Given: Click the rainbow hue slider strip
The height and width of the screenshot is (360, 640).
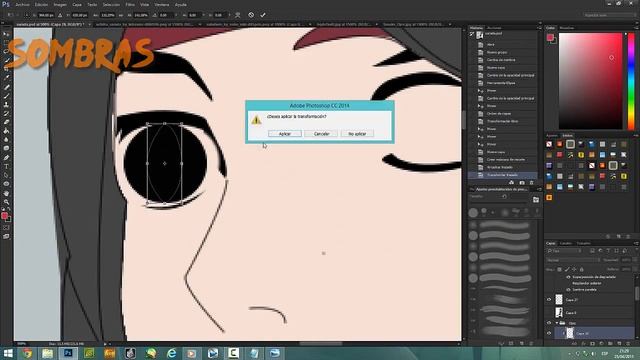Looking at the screenshot, I should (631, 81).
